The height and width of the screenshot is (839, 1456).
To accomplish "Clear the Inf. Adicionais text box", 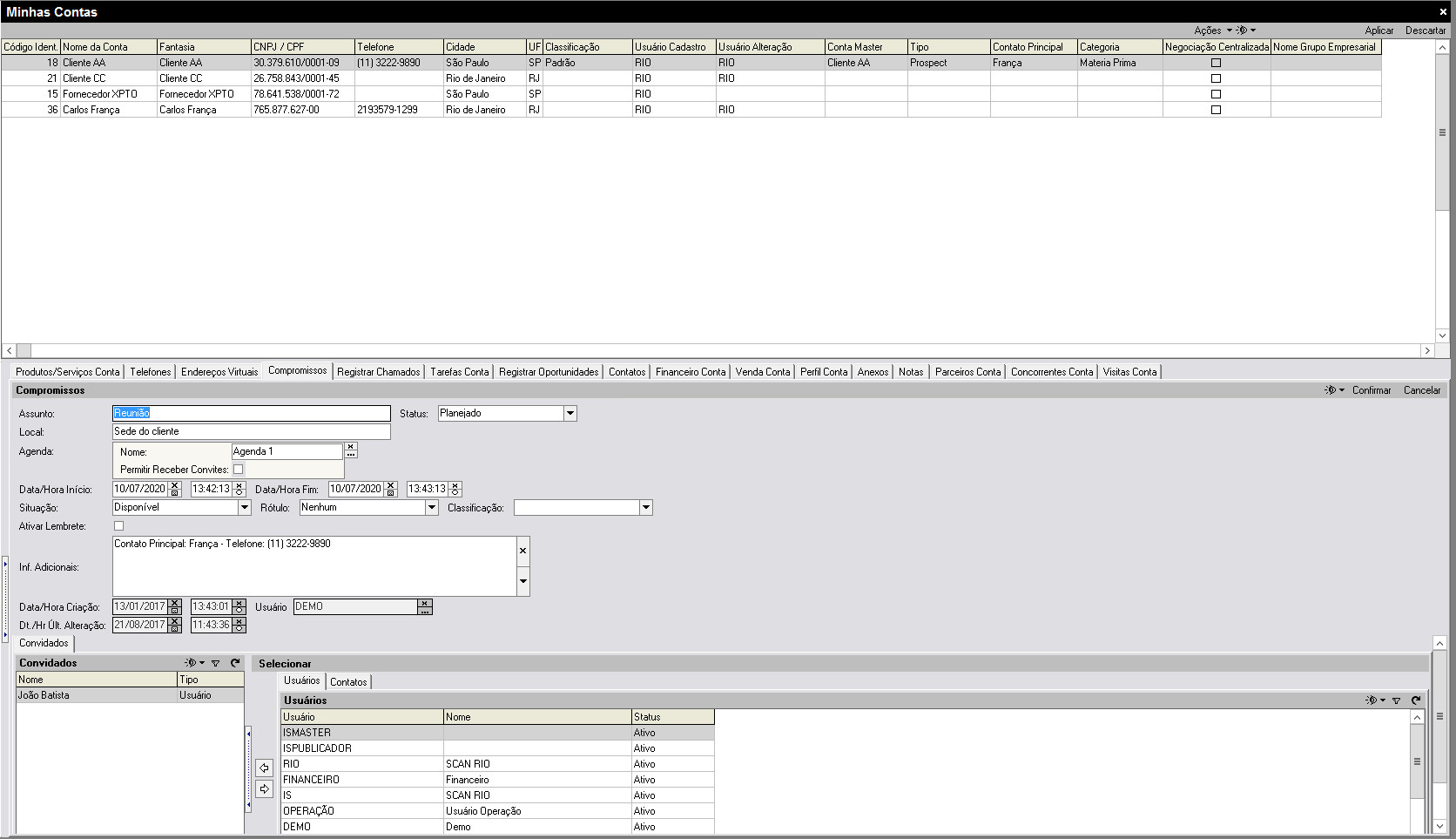I will (522, 551).
